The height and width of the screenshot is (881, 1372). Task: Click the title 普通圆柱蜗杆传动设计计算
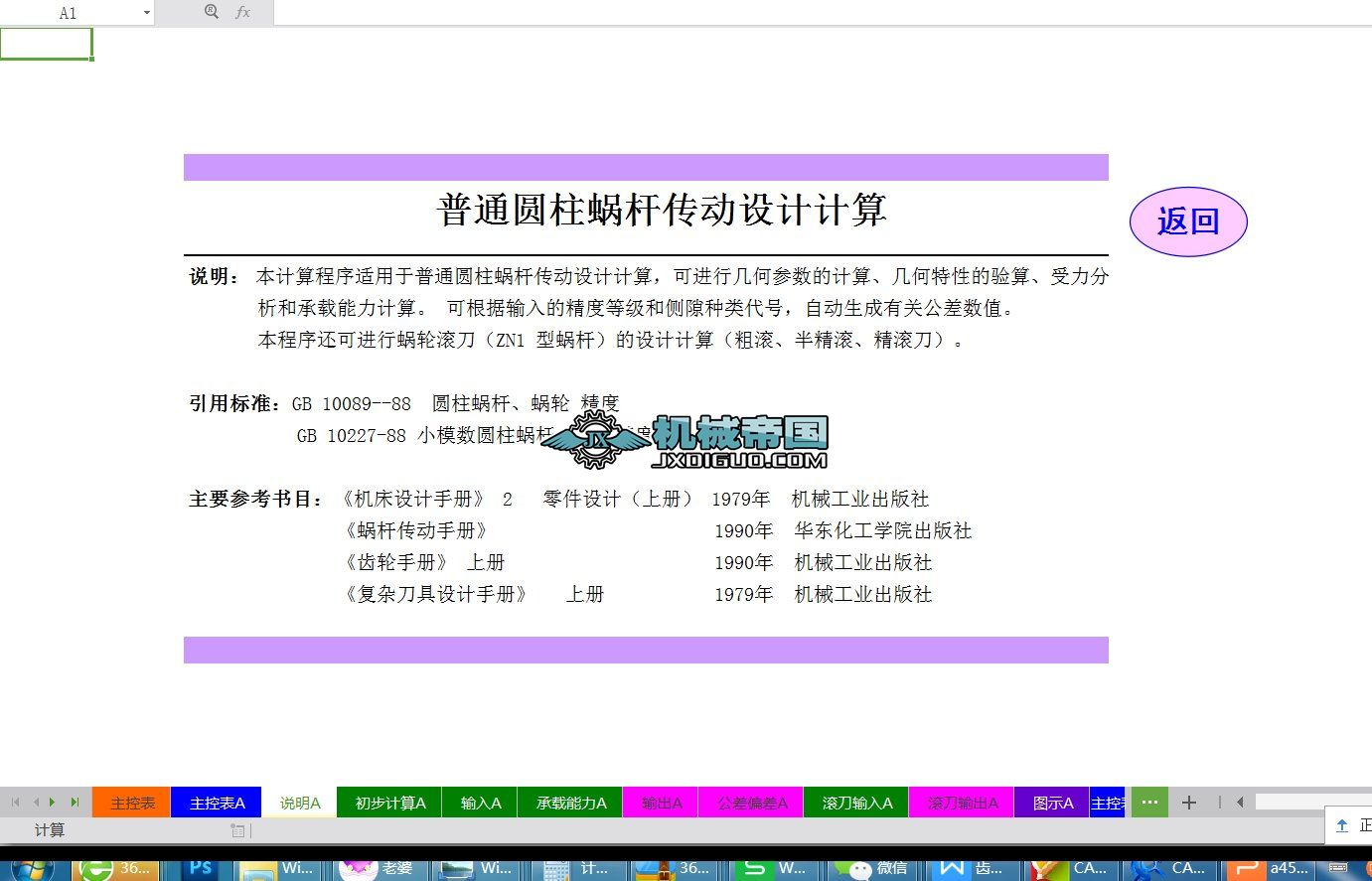[x=662, y=211]
